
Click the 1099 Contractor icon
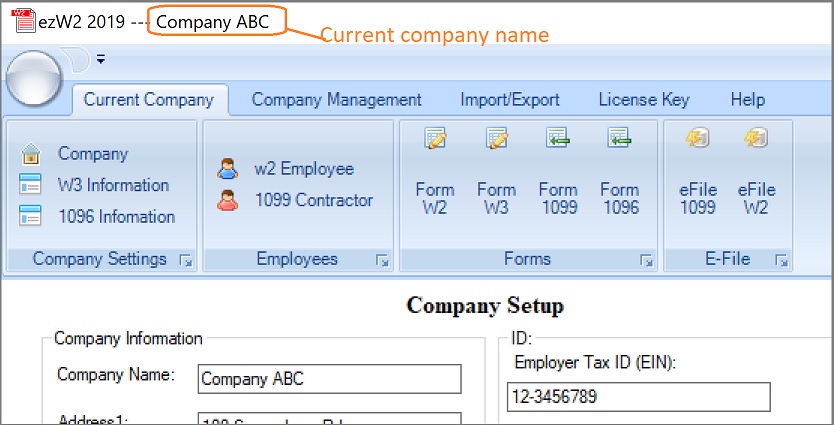(228, 201)
